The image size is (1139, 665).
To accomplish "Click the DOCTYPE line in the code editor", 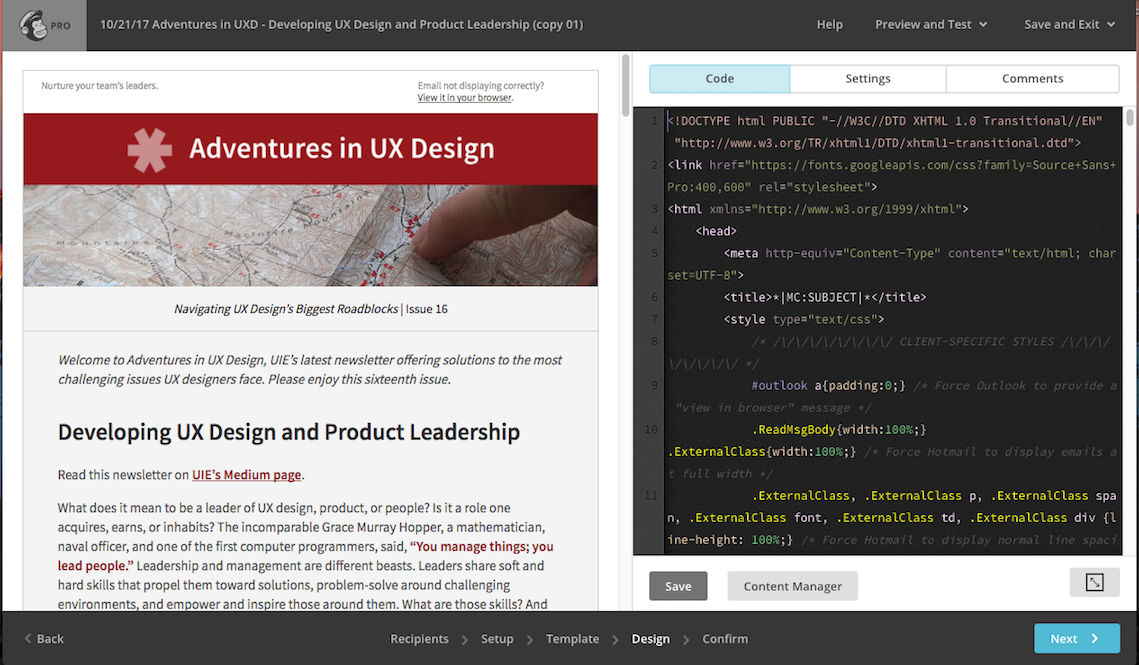I will 885,132.
